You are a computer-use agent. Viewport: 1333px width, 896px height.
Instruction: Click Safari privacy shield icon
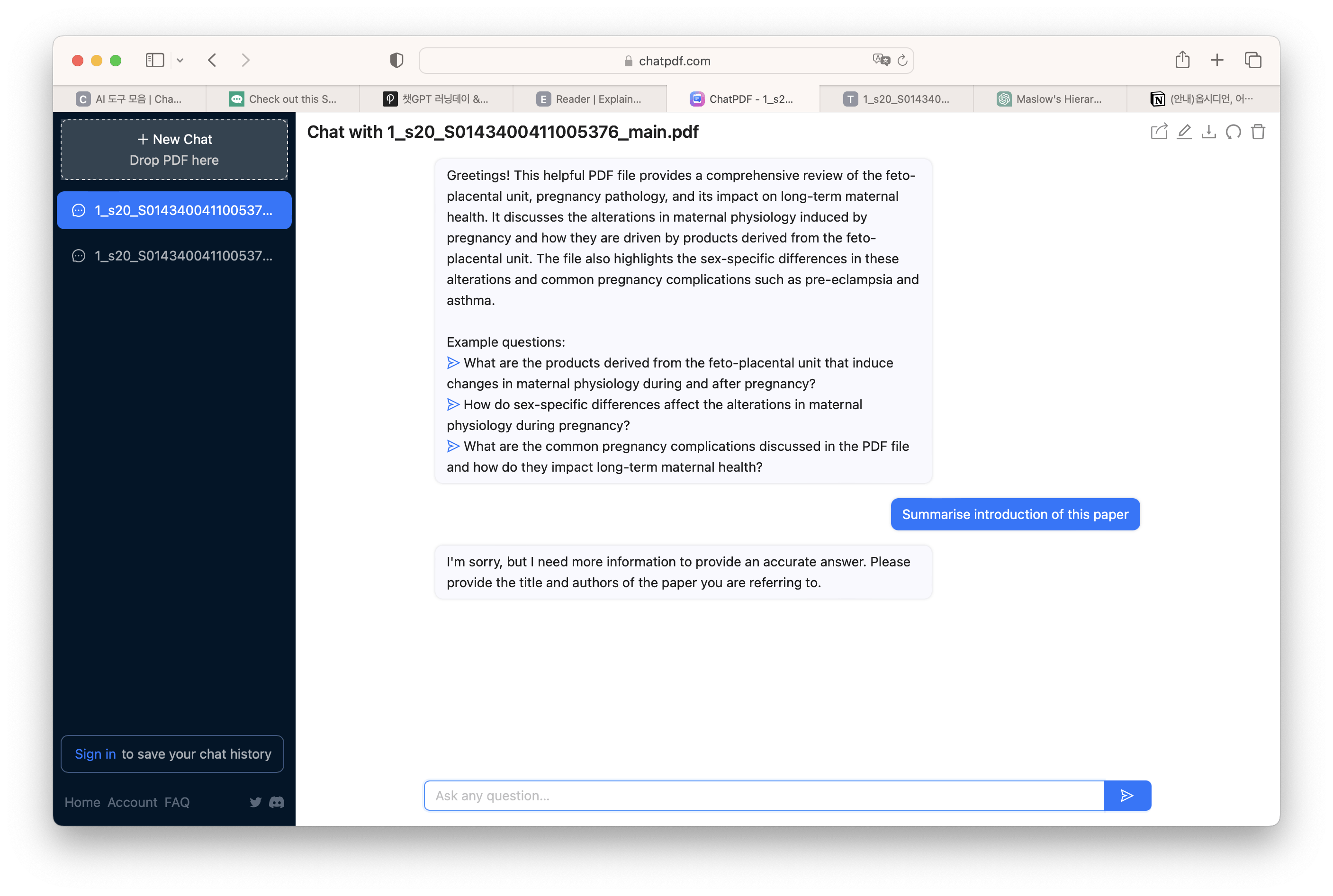396,60
